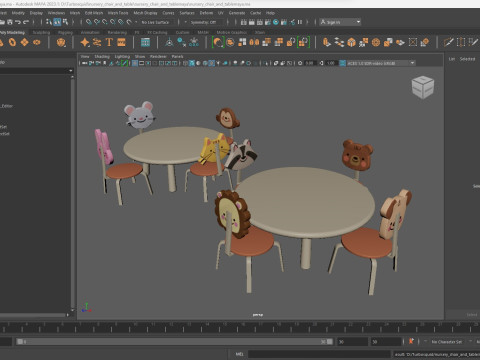Viewport: 480px width, 360px height.
Task: Toggle the first snap magnet icon
Action: [x=89, y=22]
